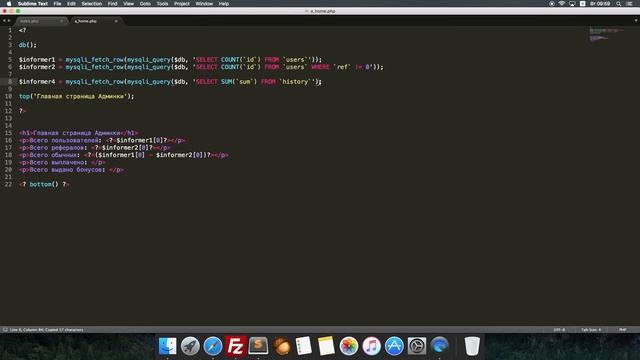Open the blue swirl browser in dock
This screenshot has width=640, height=360.
(x=439, y=346)
